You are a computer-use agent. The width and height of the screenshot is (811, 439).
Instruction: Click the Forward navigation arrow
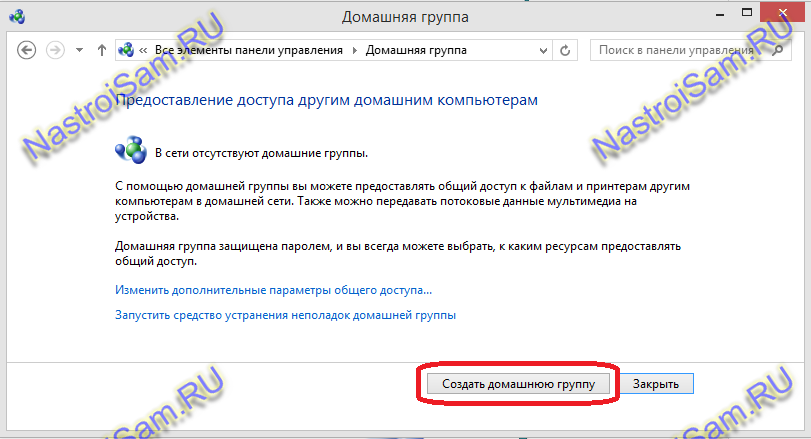(55, 50)
